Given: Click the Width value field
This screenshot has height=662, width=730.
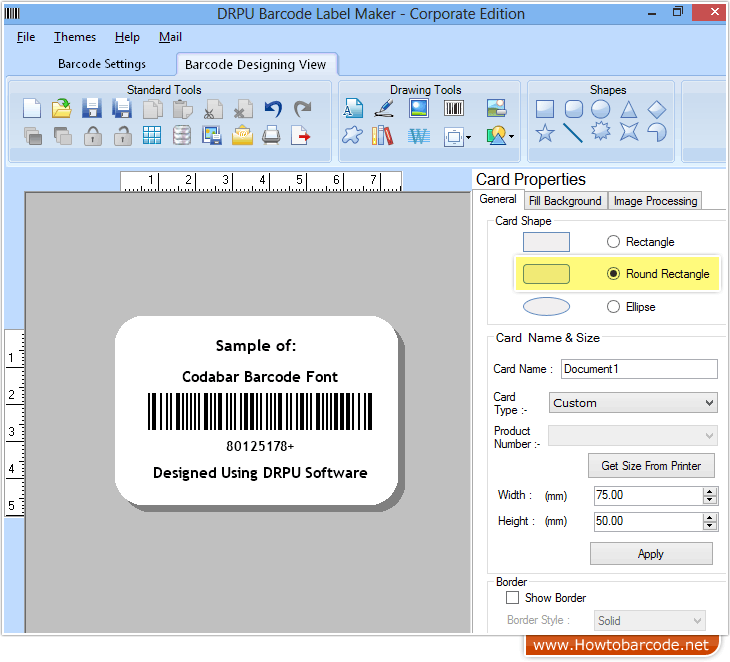Looking at the screenshot, I should [649, 495].
